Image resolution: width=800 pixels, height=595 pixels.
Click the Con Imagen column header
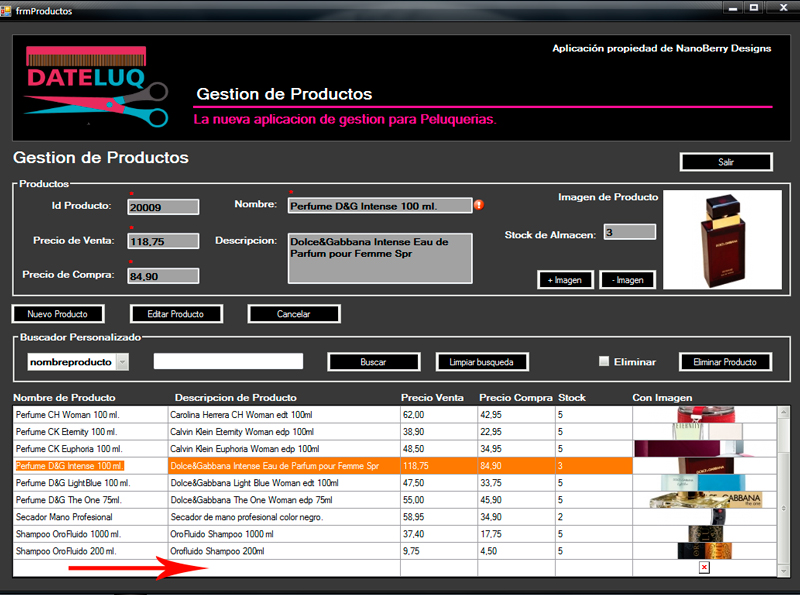coord(662,398)
